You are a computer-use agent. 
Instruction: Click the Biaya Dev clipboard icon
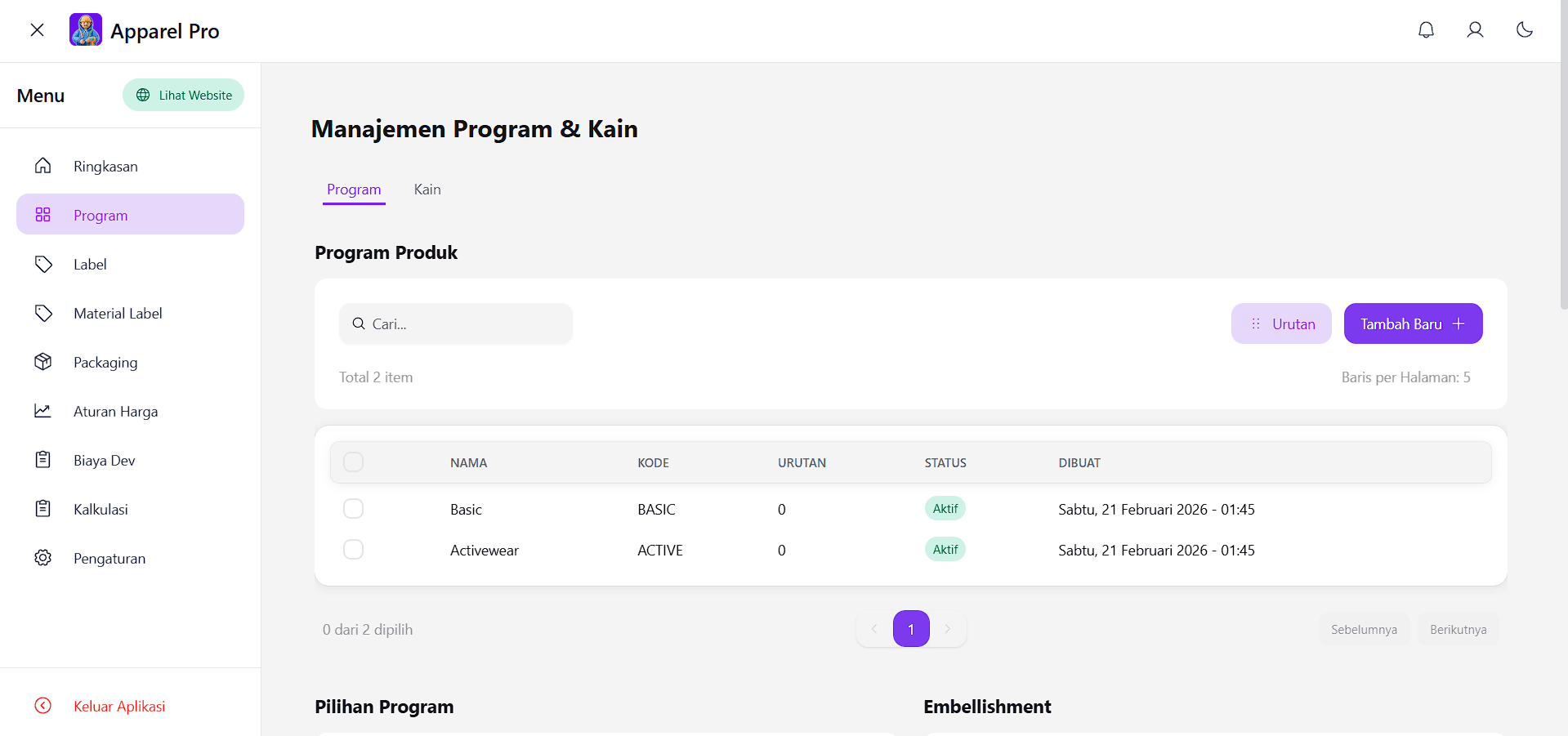pyautogui.click(x=43, y=460)
